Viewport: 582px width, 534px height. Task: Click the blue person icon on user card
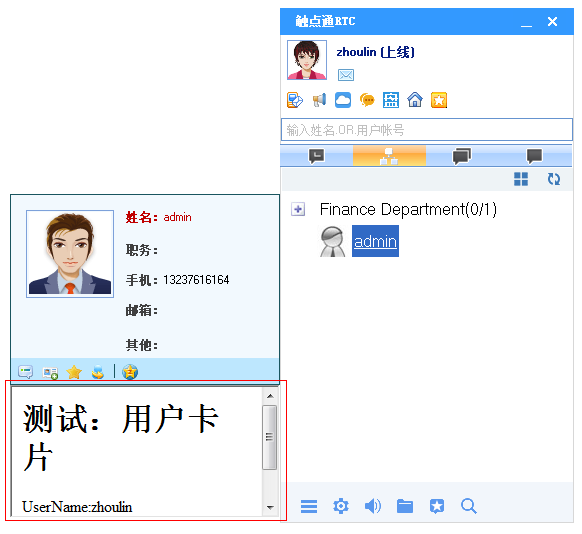tap(98, 372)
